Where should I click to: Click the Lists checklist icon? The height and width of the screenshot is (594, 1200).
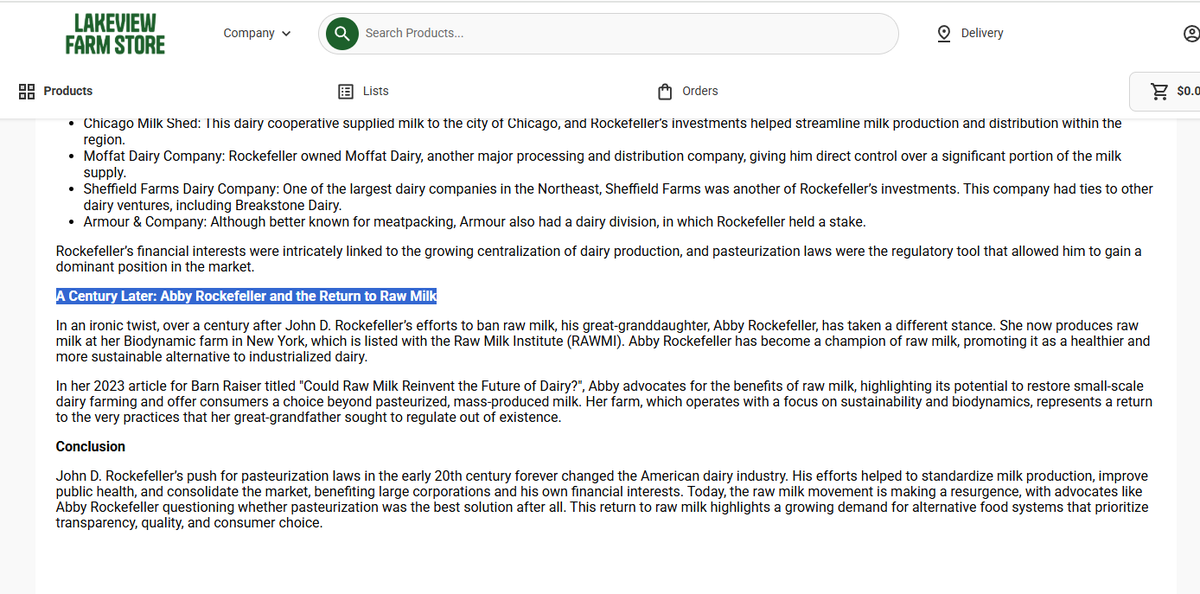tap(346, 91)
